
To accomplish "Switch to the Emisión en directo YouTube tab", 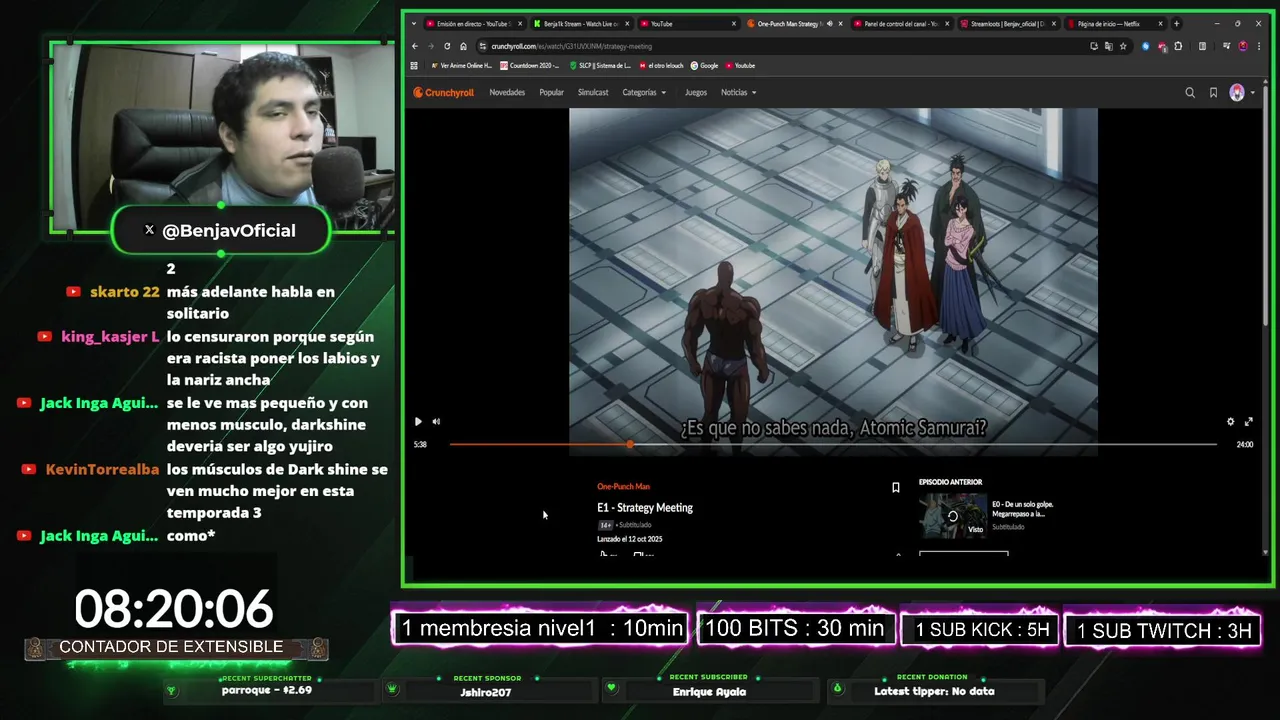I will click(474, 23).
